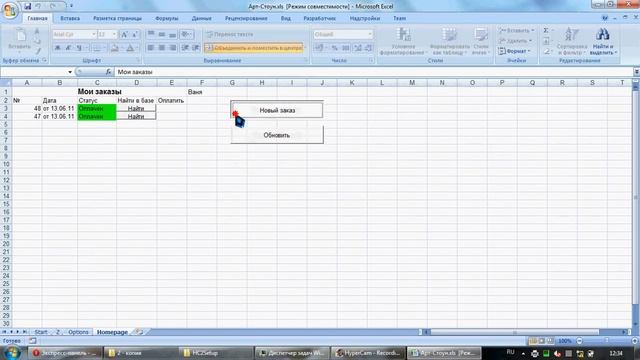
Task: Decrease decimal places
Action: (368, 48)
